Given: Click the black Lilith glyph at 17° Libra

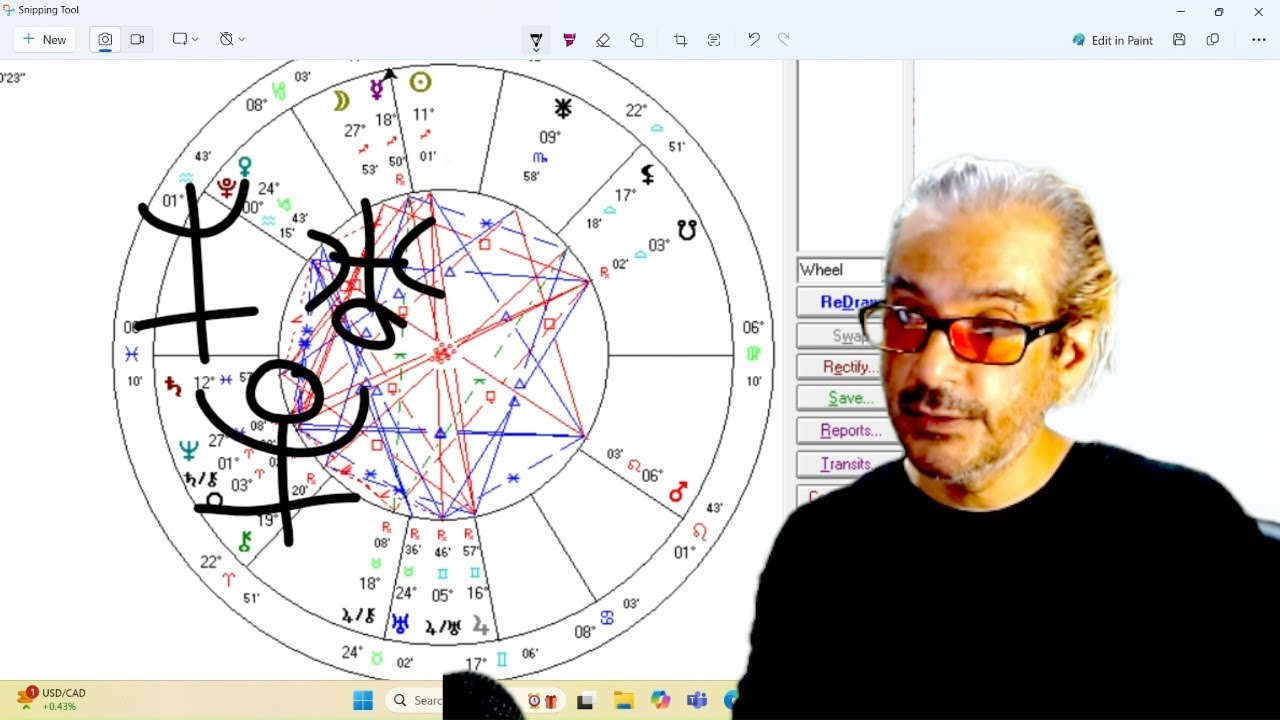Looking at the screenshot, I should pos(648,174).
